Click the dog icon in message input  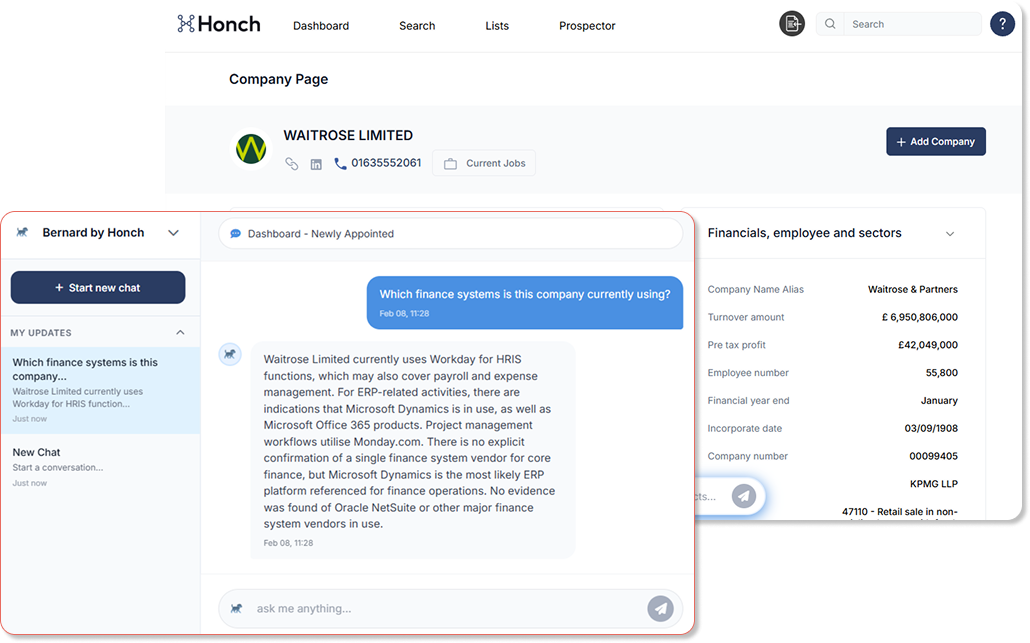(x=236, y=608)
